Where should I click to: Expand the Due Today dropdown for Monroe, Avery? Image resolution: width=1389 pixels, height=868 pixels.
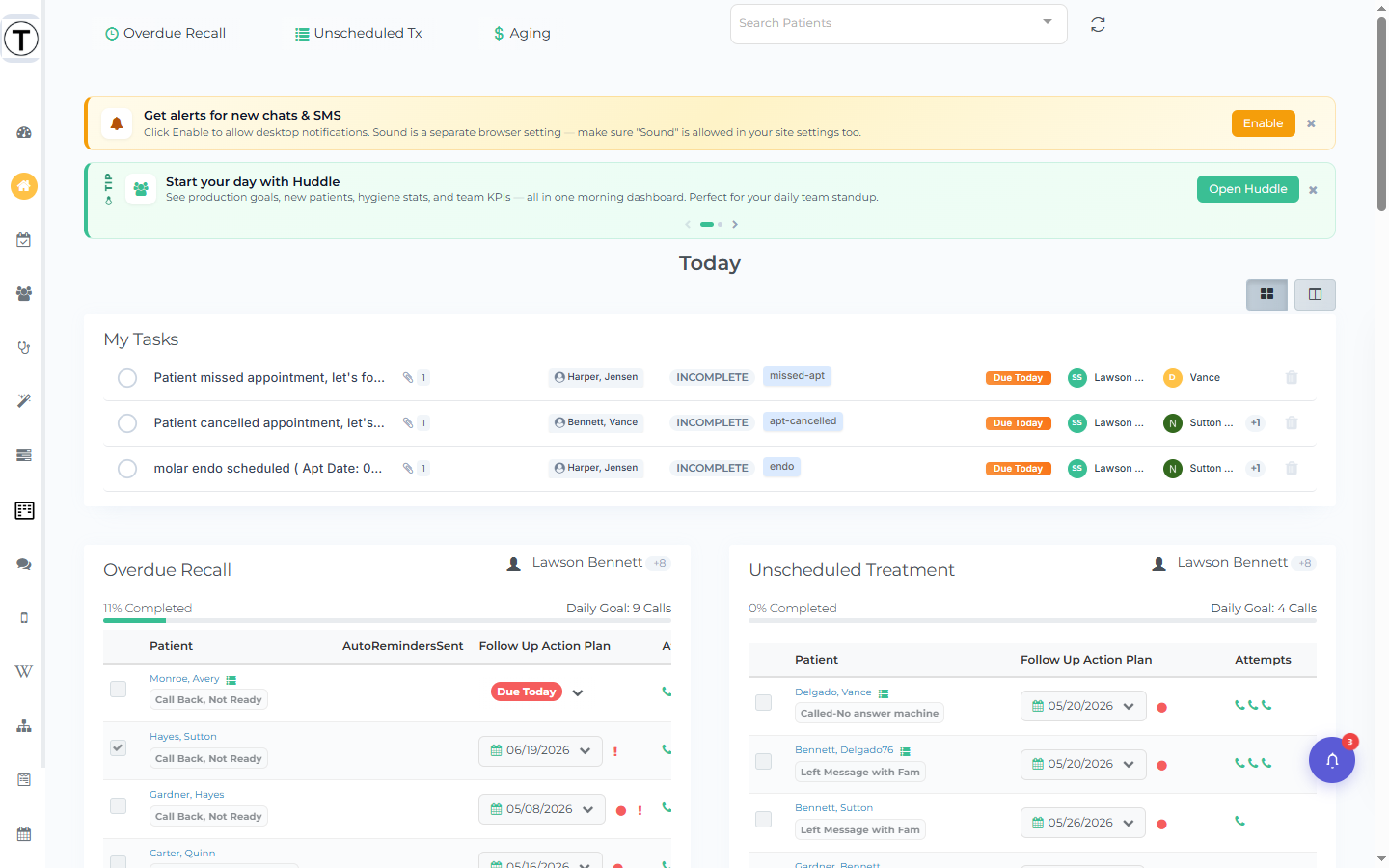pos(578,692)
